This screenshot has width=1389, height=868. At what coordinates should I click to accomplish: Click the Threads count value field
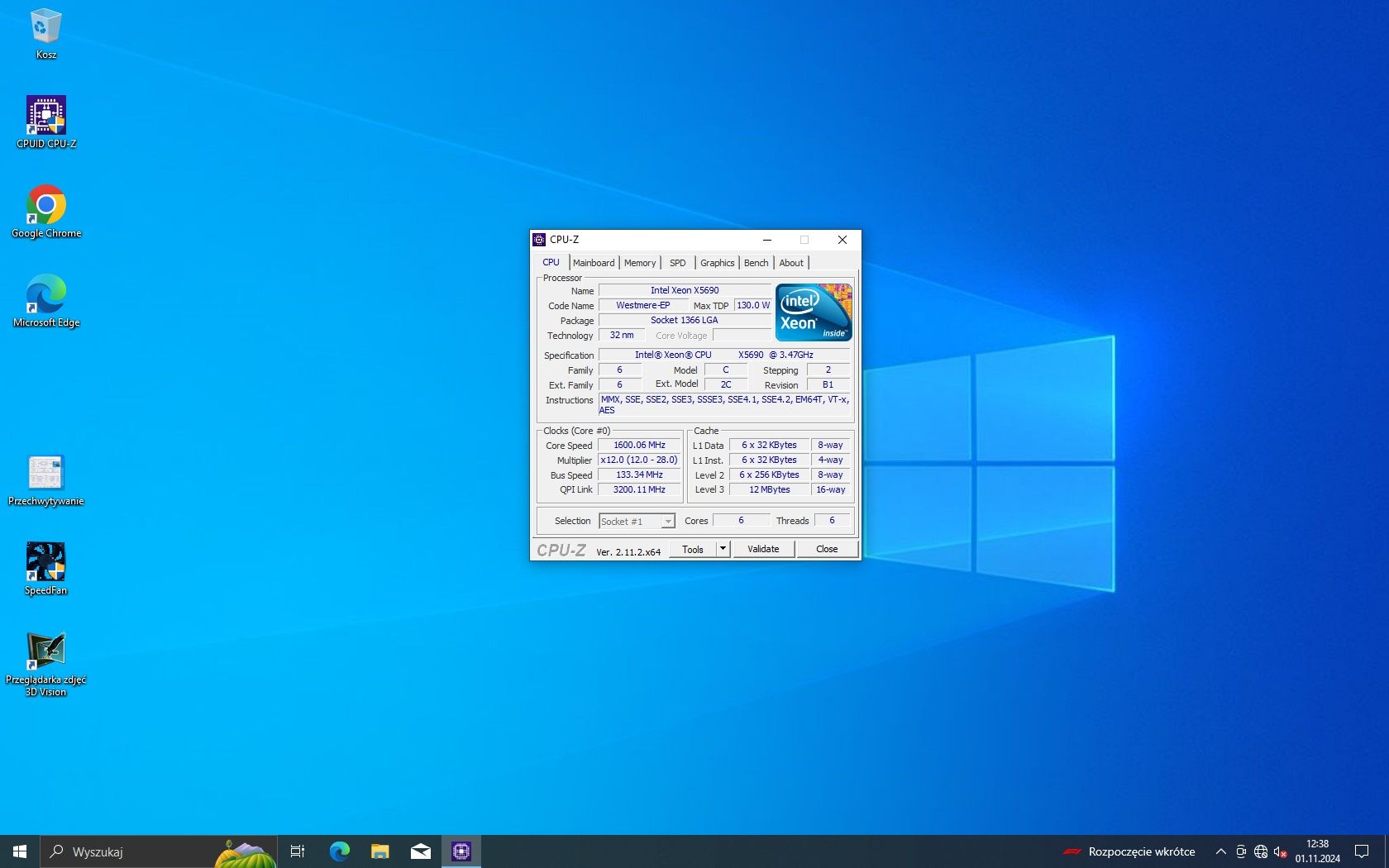[833, 520]
